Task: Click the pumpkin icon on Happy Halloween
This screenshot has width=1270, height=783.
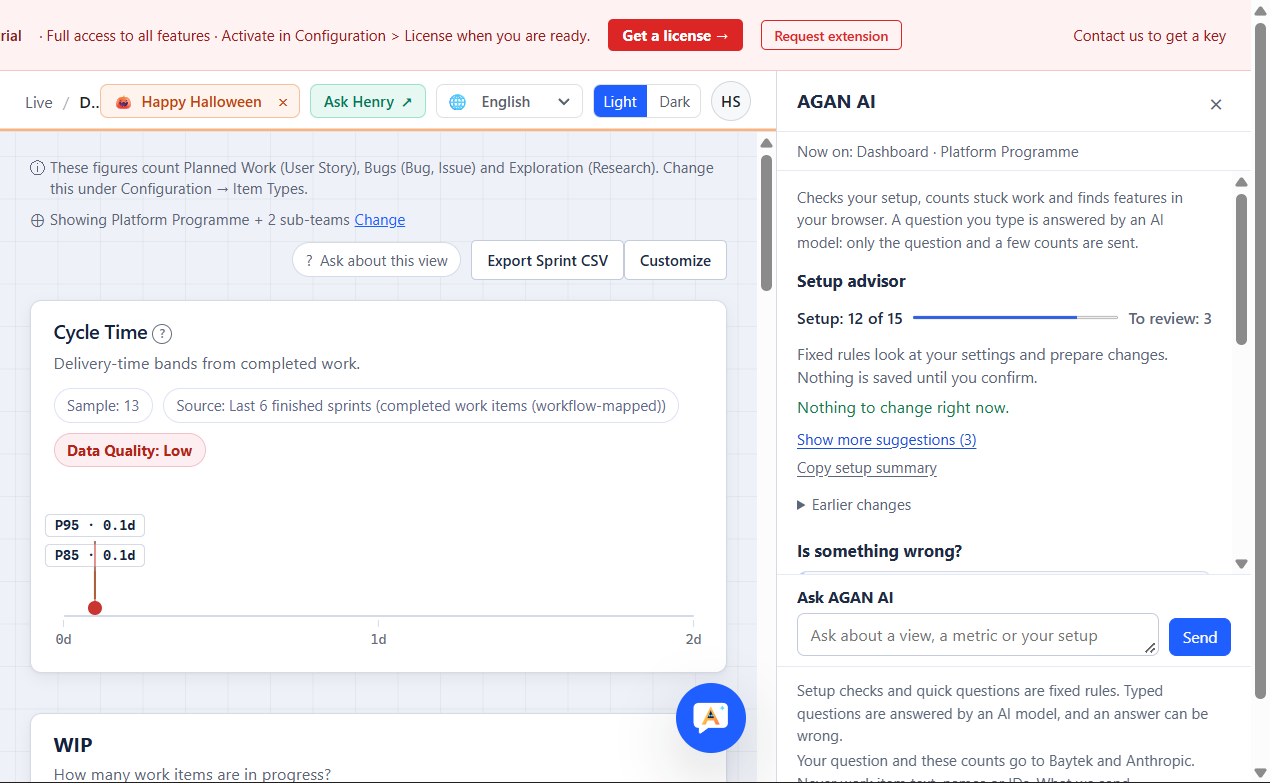Action: point(124,102)
